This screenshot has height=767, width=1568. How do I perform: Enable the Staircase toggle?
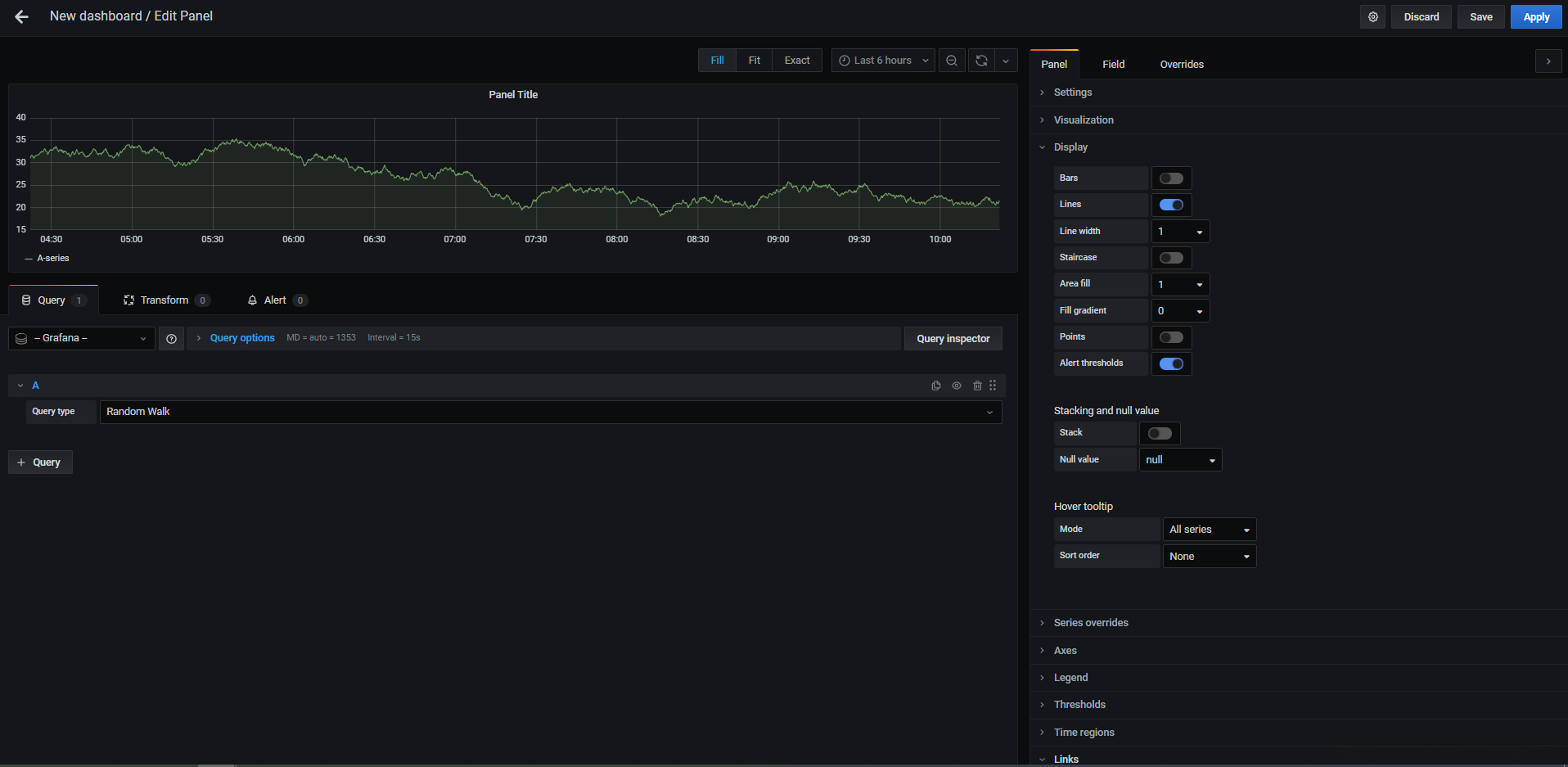coord(1171,258)
